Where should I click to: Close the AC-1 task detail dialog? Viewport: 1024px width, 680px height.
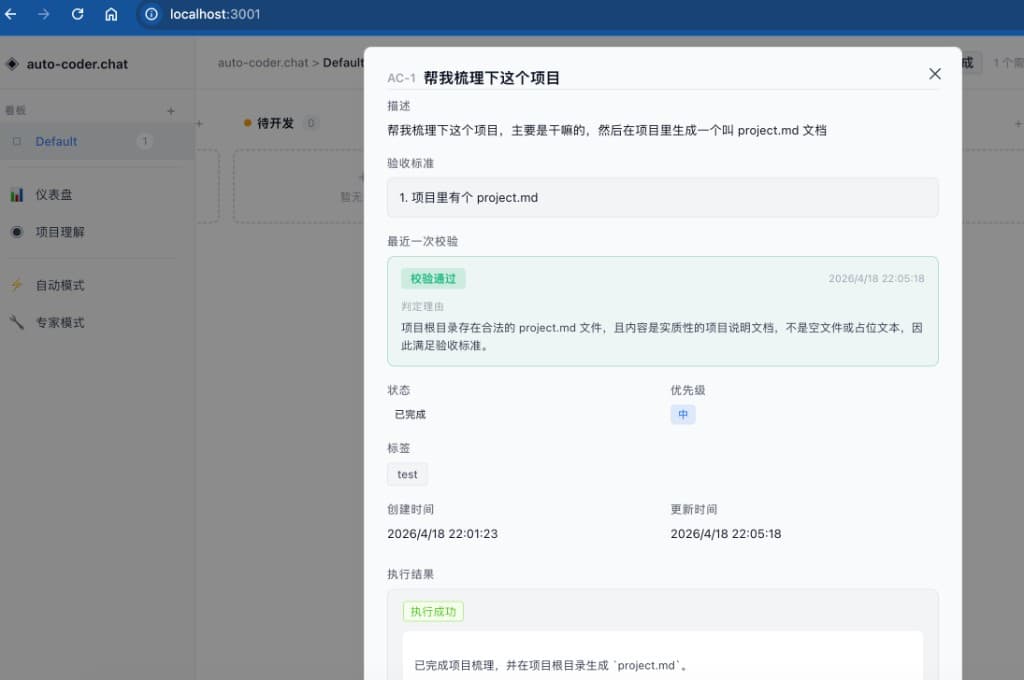[x=935, y=73]
